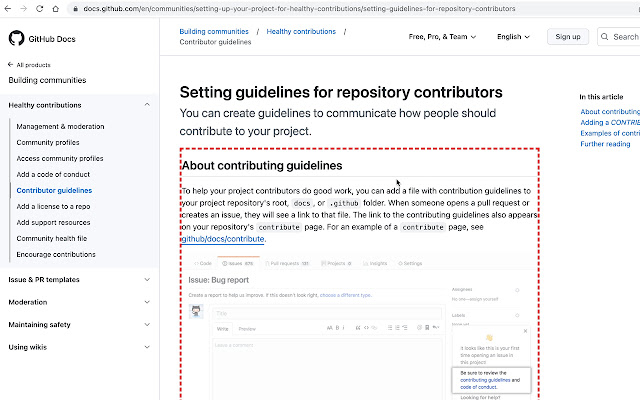Click the magnifier icon in search box

[604, 37]
